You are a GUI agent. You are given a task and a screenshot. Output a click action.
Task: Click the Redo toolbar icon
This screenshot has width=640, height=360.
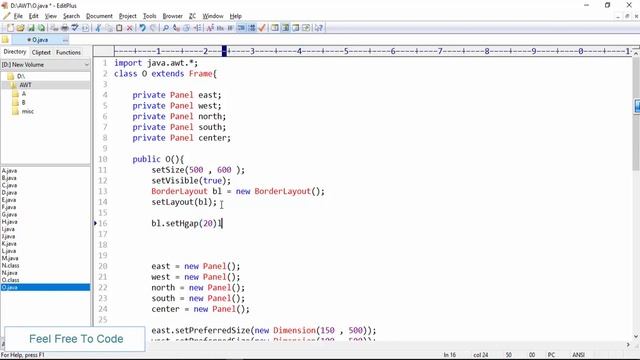(153, 28)
